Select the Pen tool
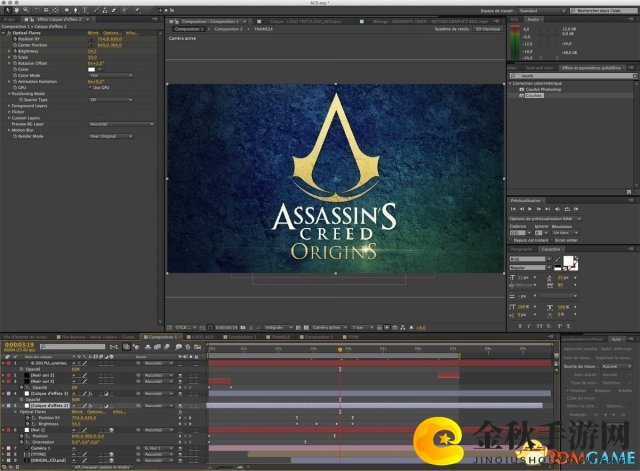Screen dimensions: 640x471 coord(76,10)
